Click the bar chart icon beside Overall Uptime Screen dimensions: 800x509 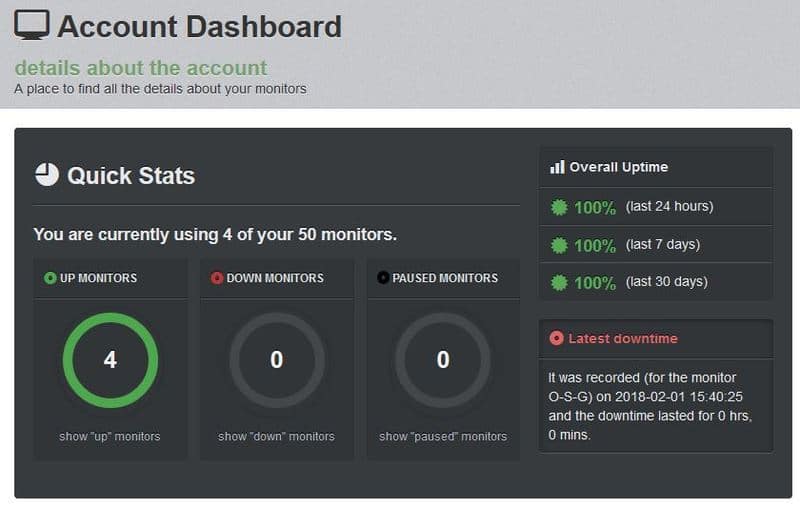557,167
